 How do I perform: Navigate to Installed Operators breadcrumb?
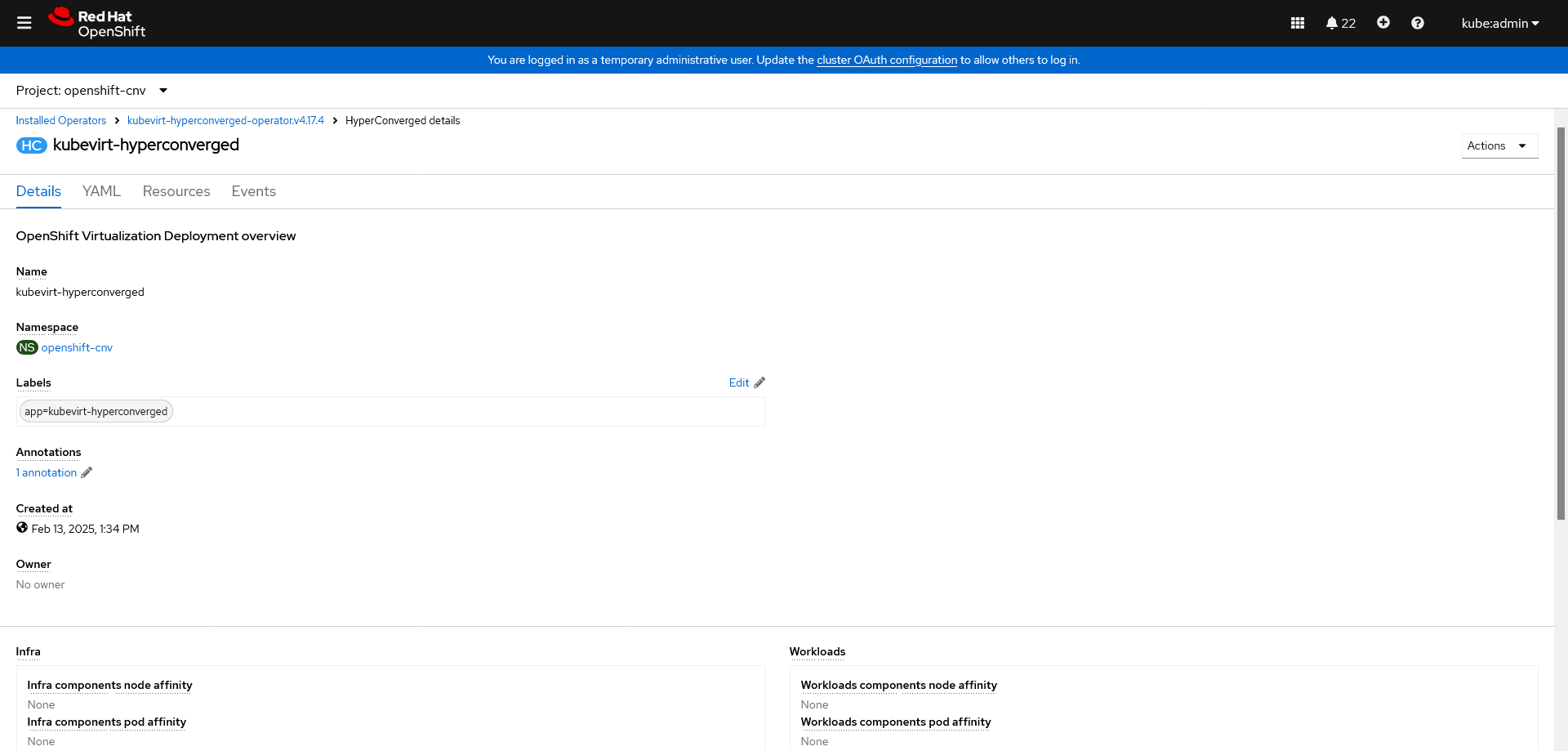point(60,120)
